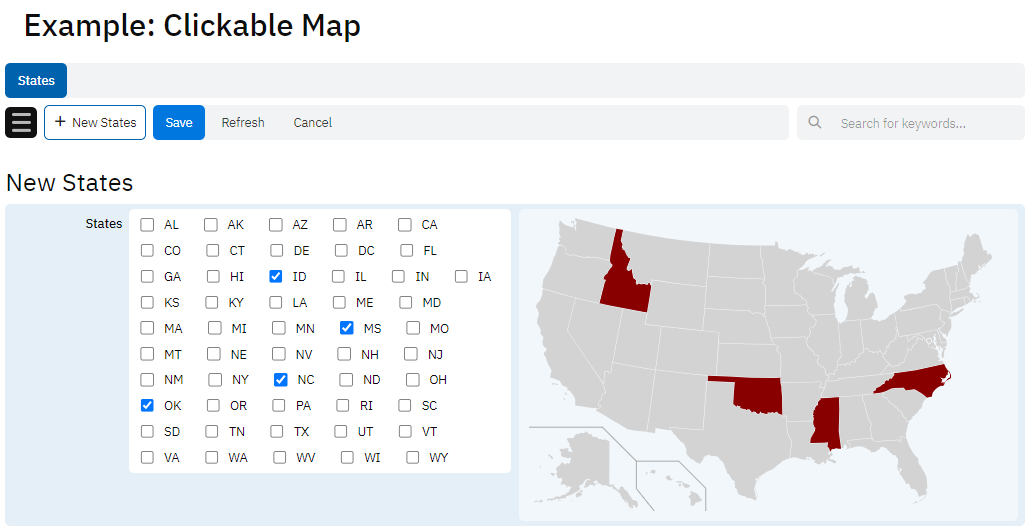The height and width of the screenshot is (532, 1029).
Task: Check the WY state checkbox
Action: pyautogui.click(x=413, y=458)
